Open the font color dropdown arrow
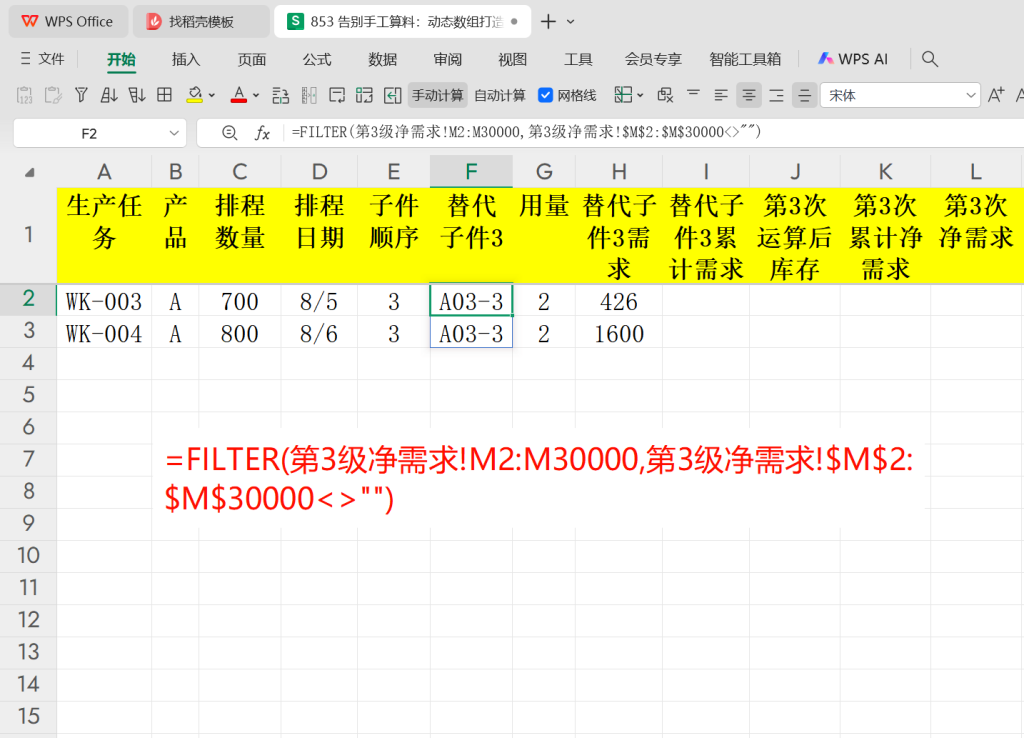Image resolution: width=1024 pixels, height=738 pixels. click(x=256, y=95)
